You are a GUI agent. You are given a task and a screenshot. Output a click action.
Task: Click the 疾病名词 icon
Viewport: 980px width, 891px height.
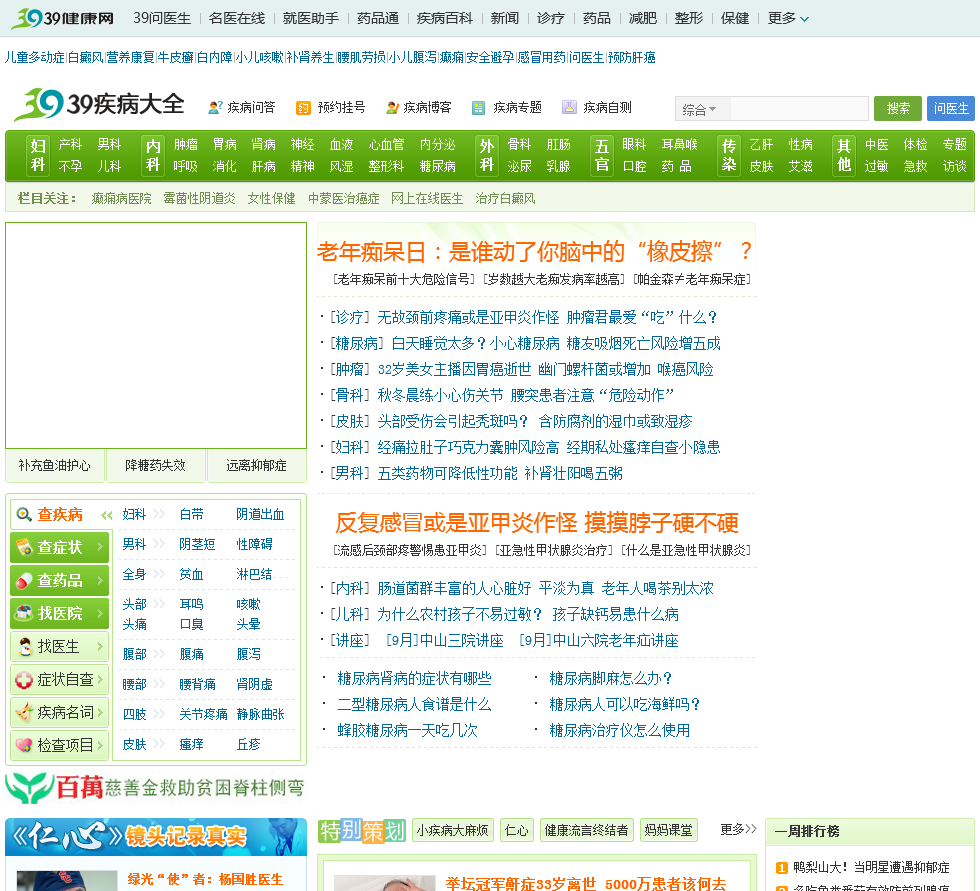[24, 712]
